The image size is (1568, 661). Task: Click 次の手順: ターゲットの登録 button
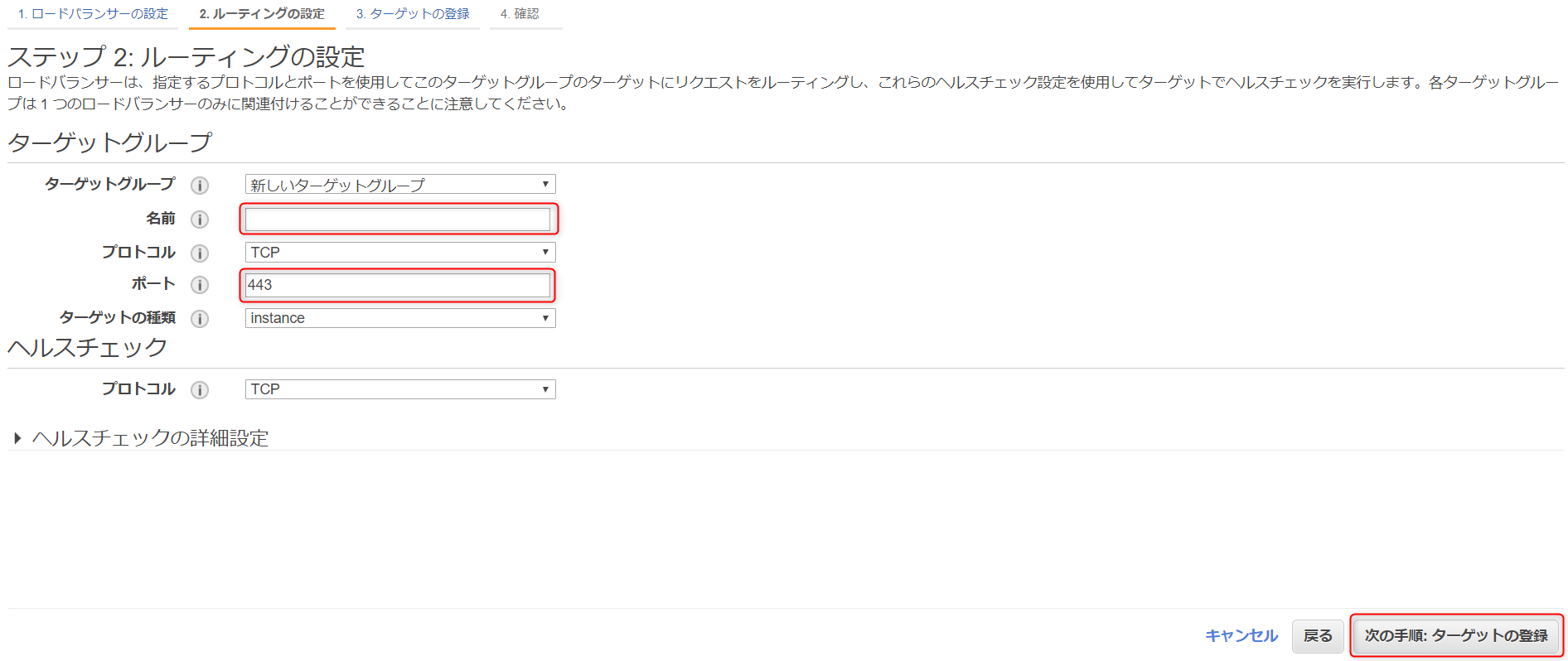click(1456, 635)
